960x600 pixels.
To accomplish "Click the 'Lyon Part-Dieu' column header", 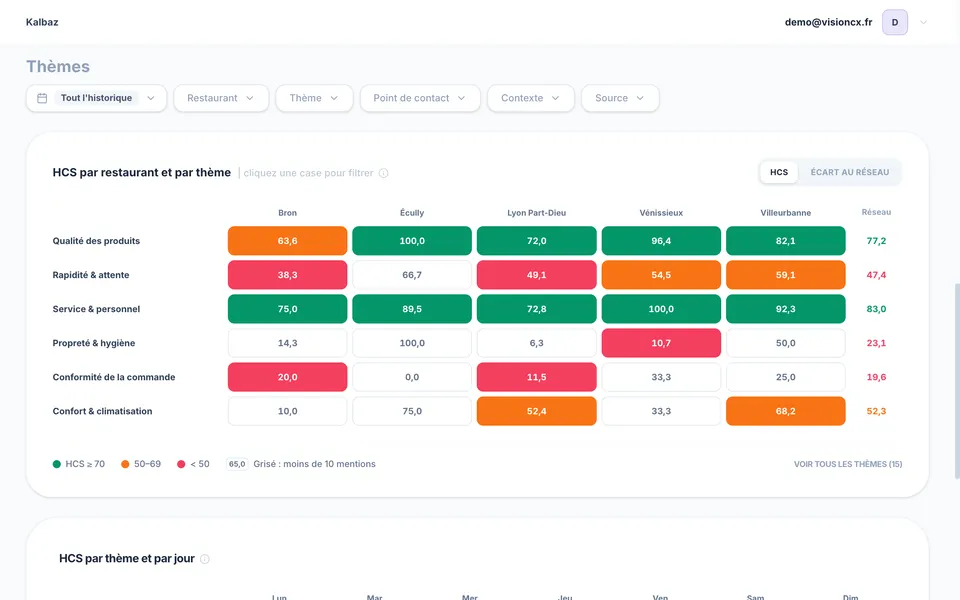I will (x=536, y=213).
